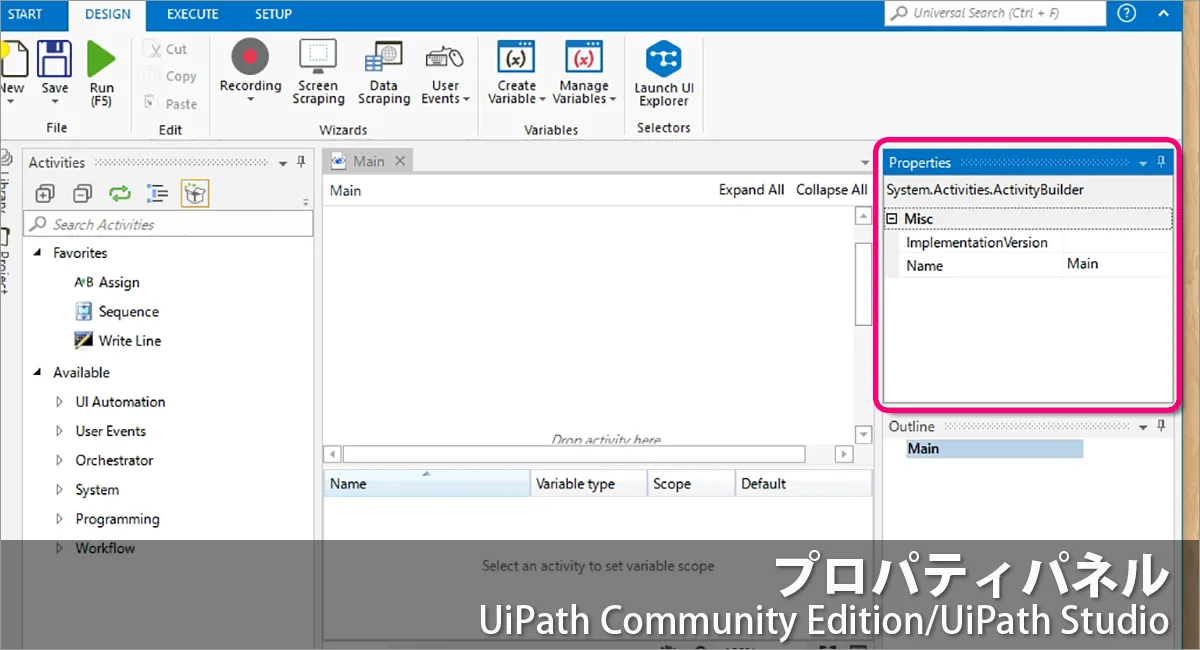Select Main in the Outline panel
Viewport: 1200px width, 650px height.
tap(994, 449)
